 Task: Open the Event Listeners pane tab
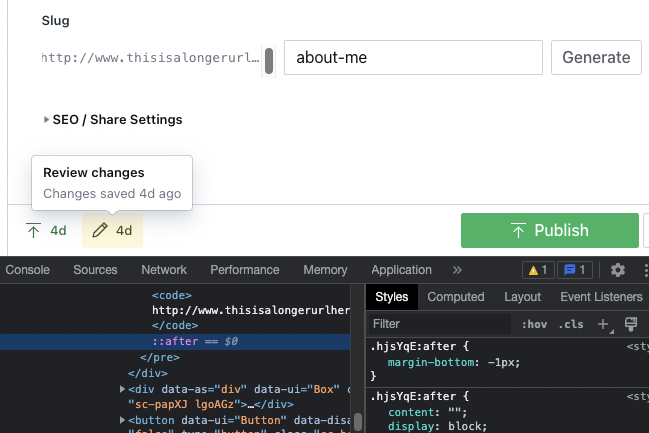pyautogui.click(x=601, y=297)
